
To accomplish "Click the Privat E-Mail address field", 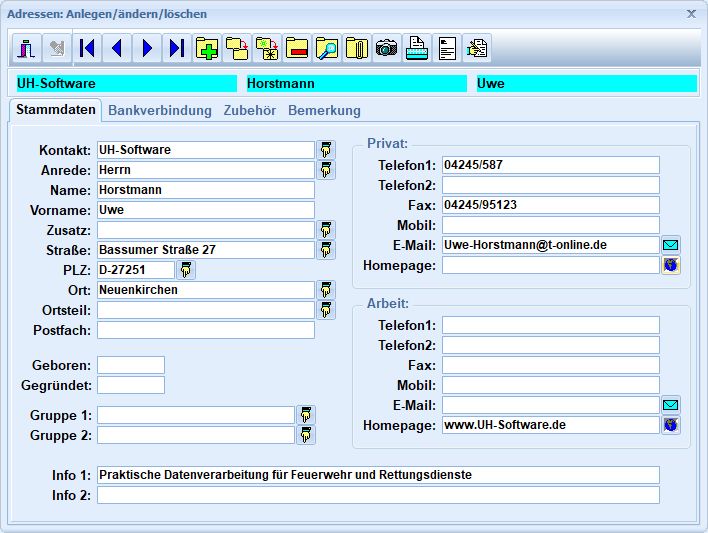I will click(551, 245).
